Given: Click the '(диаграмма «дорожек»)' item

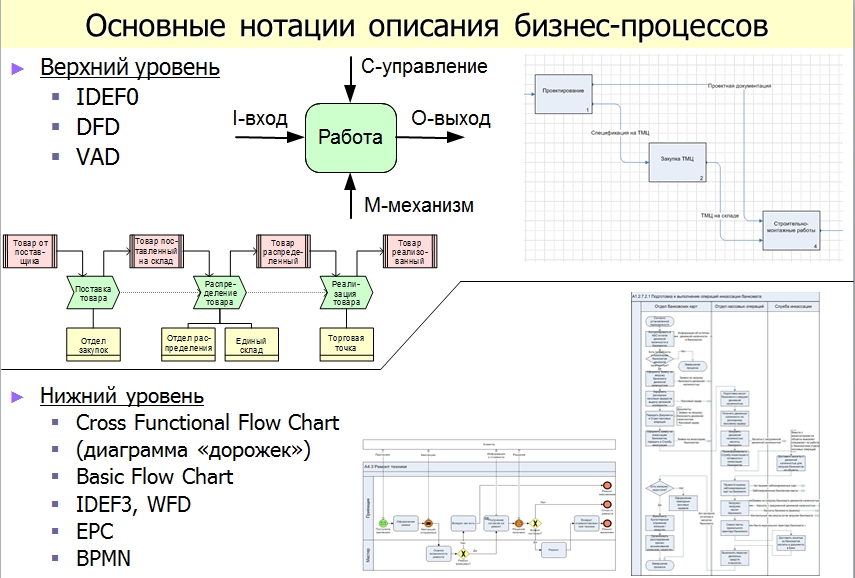Looking at the screenshot, I should (x=194, y=450).
